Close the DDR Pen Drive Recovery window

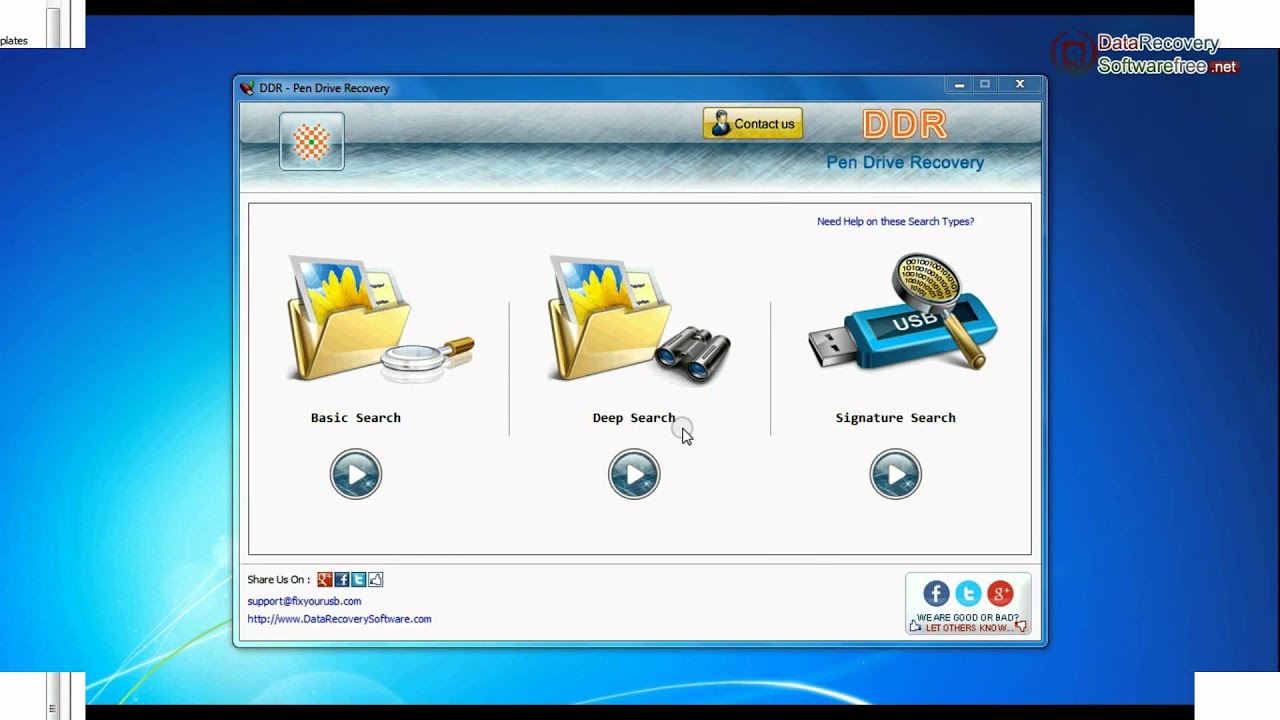point(1020,85)
